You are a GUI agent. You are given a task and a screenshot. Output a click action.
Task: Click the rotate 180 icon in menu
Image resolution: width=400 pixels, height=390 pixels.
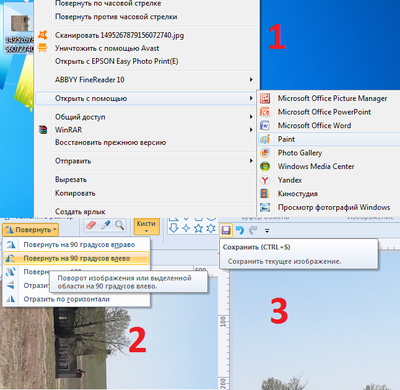11,272
